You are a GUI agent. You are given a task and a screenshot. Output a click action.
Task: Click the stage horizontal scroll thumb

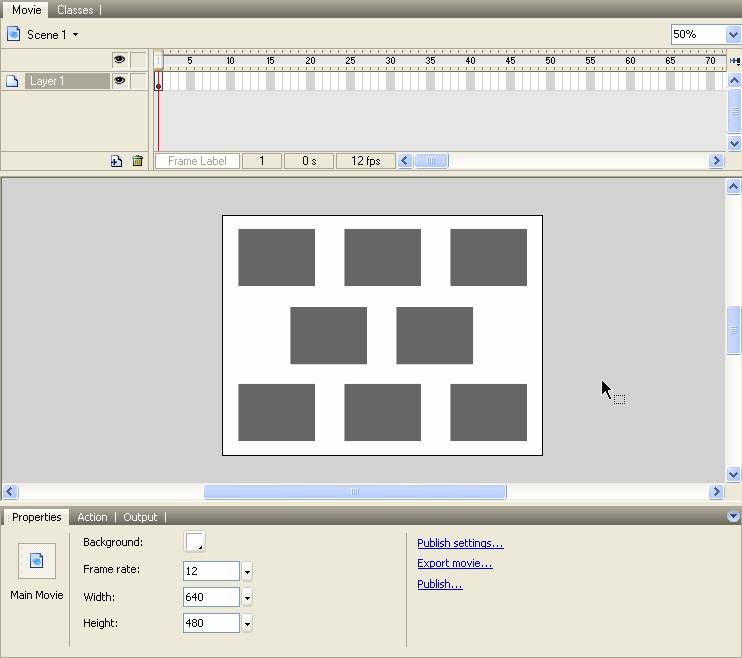[355, 491]
